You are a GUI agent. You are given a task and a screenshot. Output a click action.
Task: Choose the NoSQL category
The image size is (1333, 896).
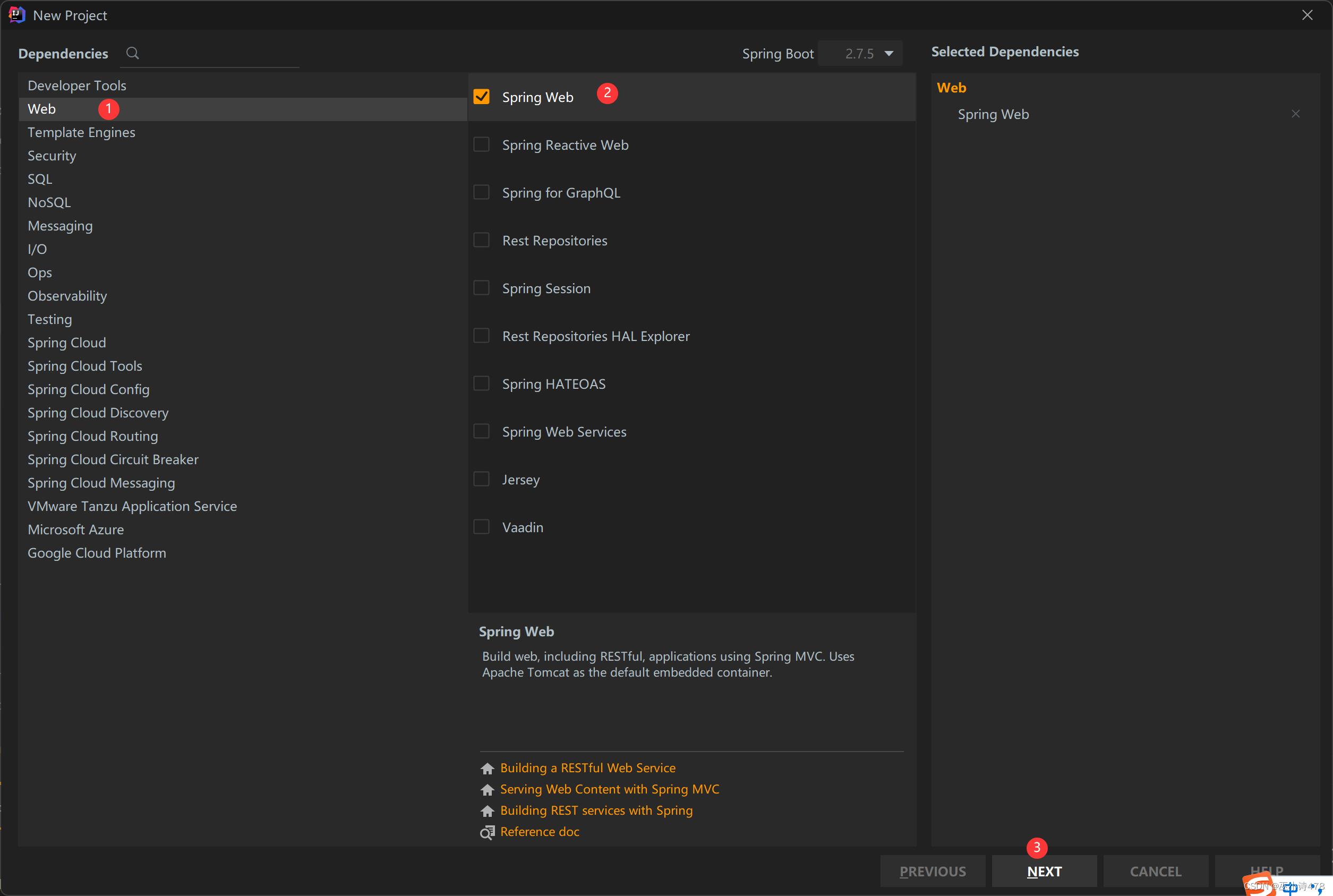(243, 203)
